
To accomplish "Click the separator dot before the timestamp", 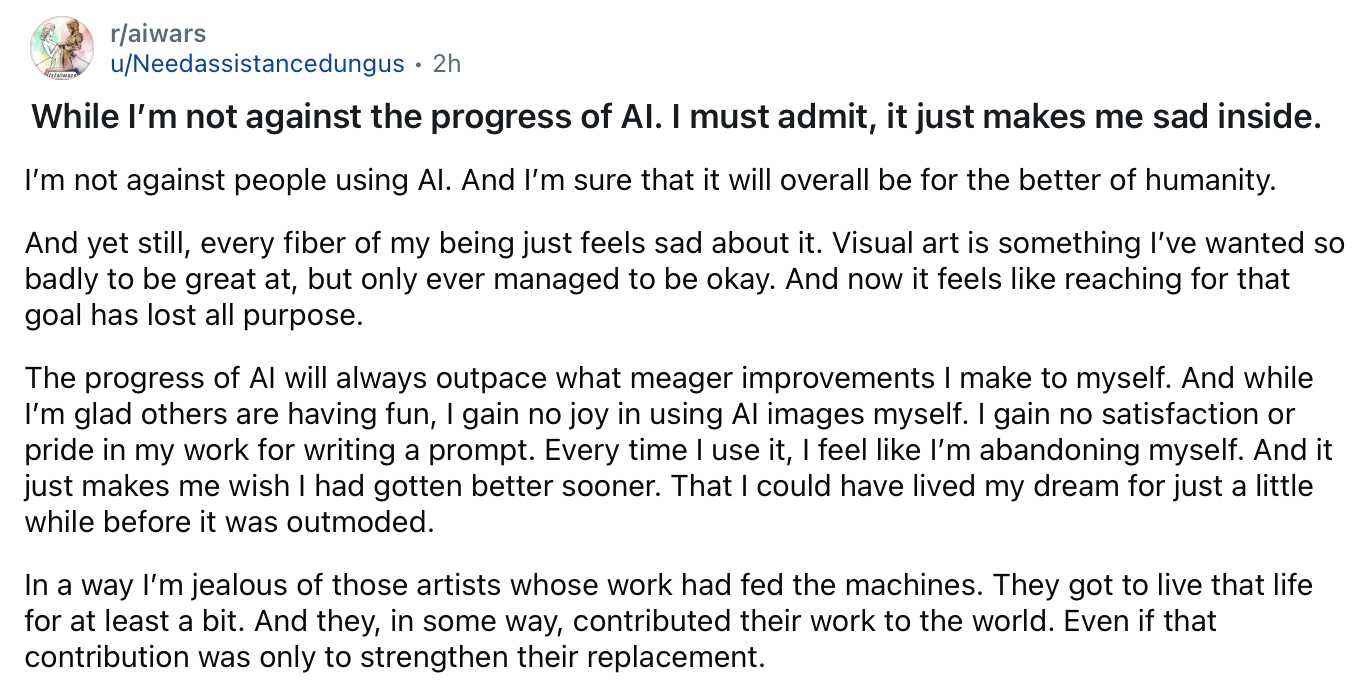I will point(419,65).
